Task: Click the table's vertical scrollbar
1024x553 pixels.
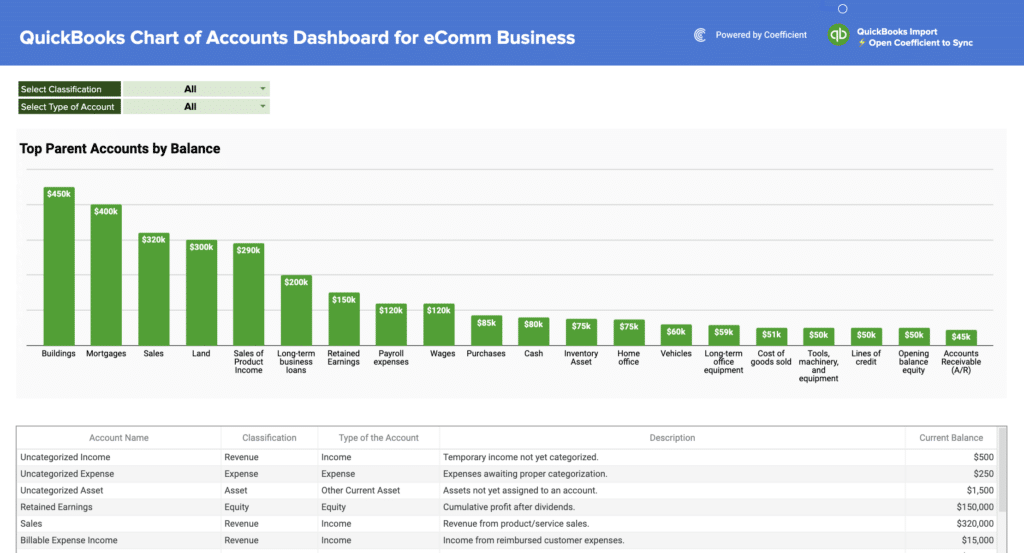Action: (1002, 470)
